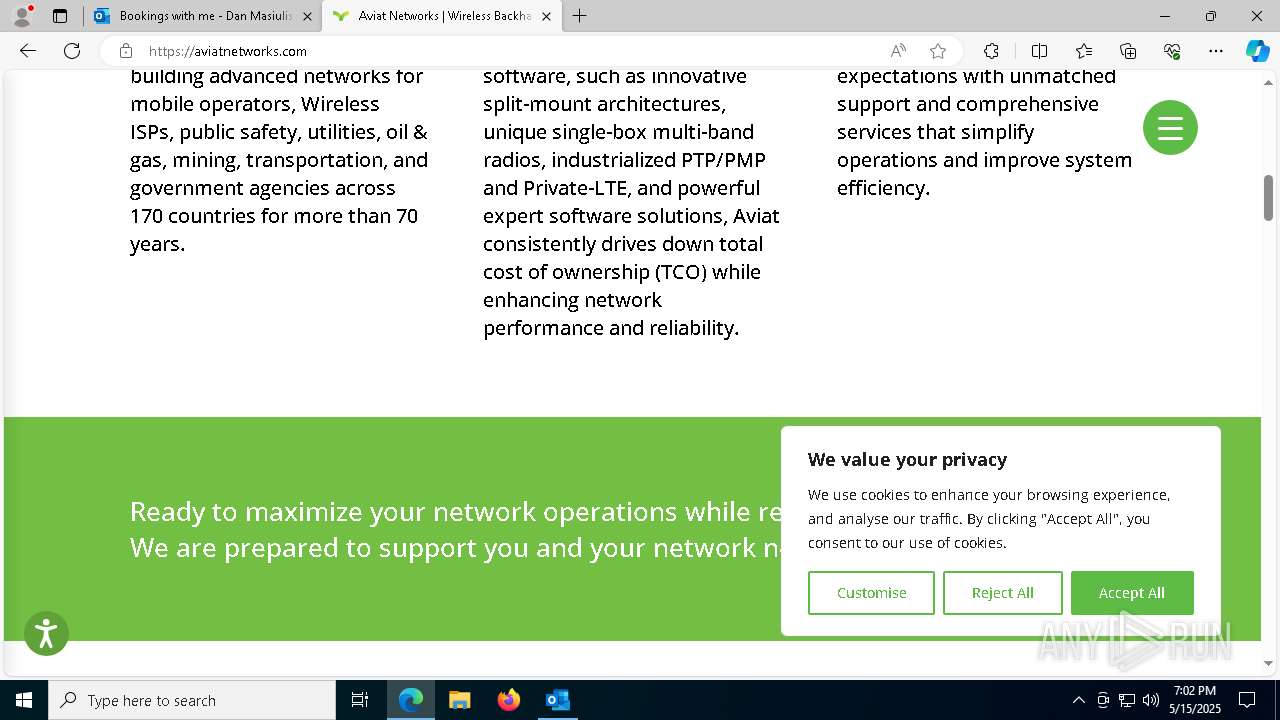Open Browser essentials heart icon
This screenshot has height=720, width=1280.
1172,51
